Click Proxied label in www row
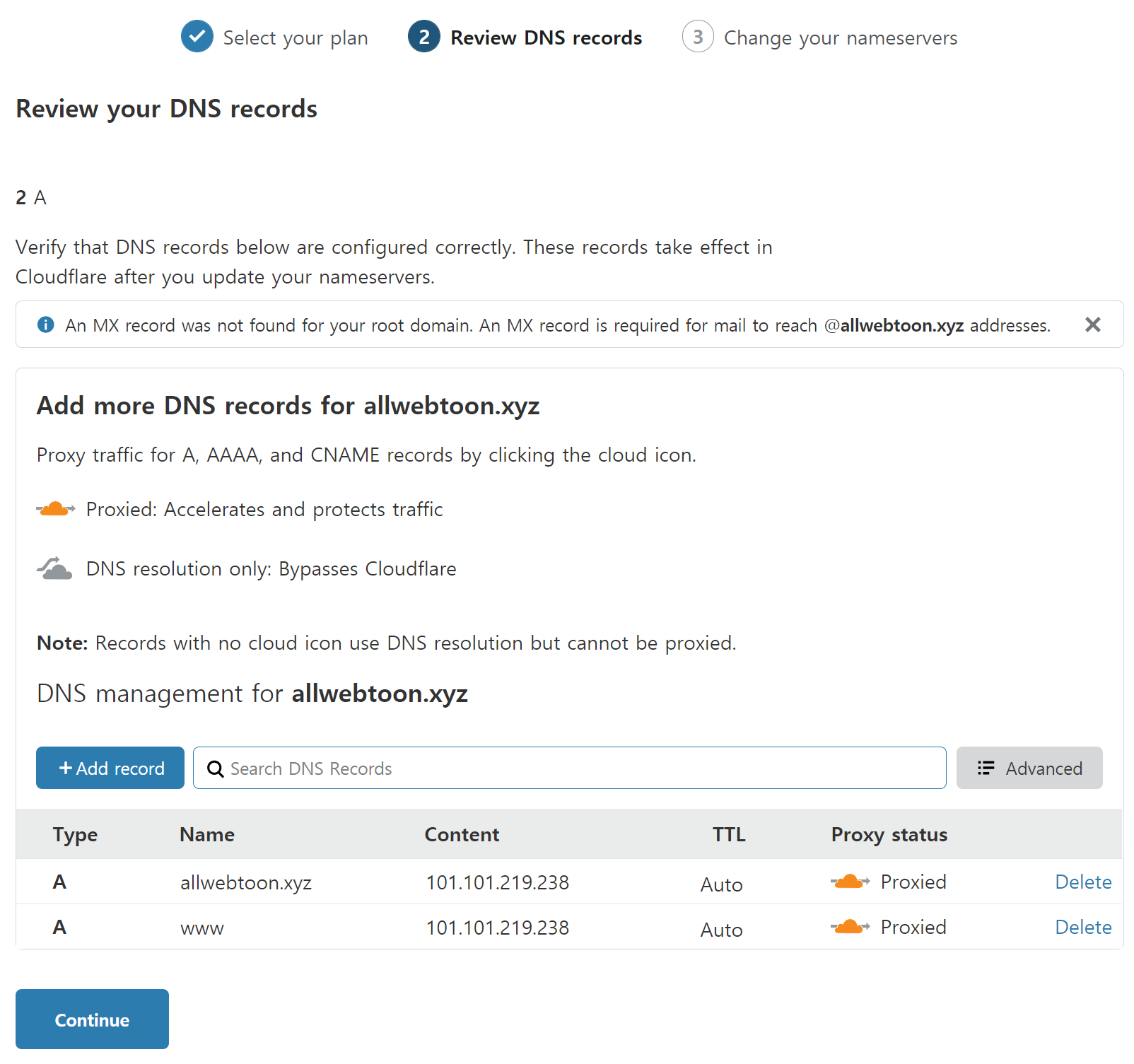Image resolution: width=1134 pixels, height=1064 pixels. (913, 927)
